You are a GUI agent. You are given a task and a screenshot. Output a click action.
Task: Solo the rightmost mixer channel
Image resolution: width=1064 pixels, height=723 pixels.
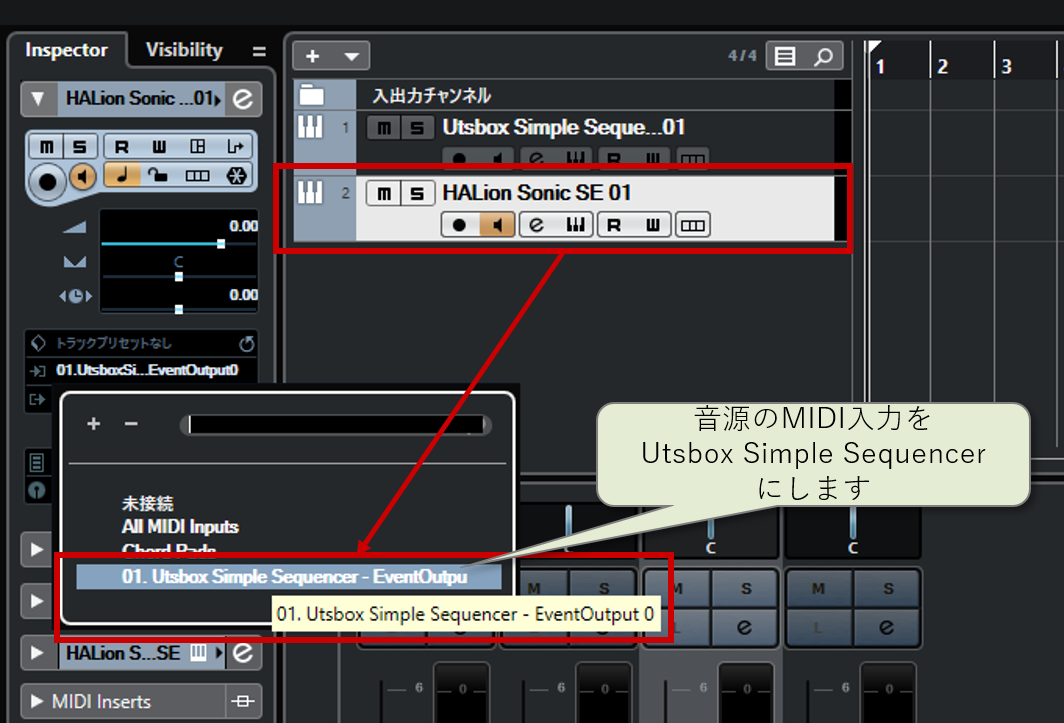pyautogui.click(x=888, y=589)
